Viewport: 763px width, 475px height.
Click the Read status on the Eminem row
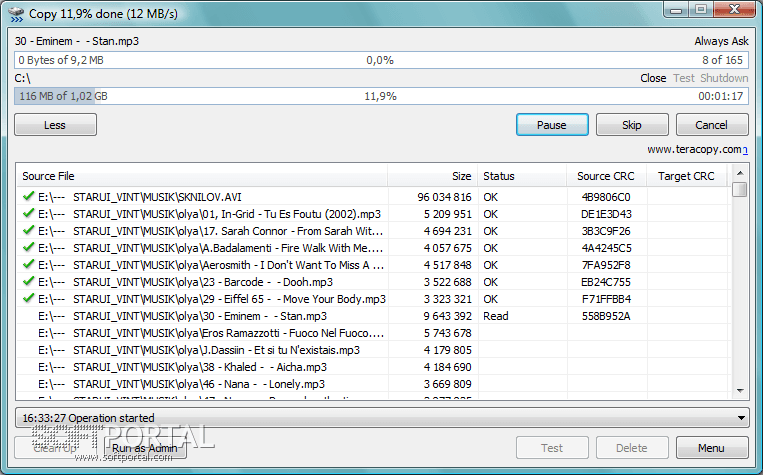click(495, 316)
